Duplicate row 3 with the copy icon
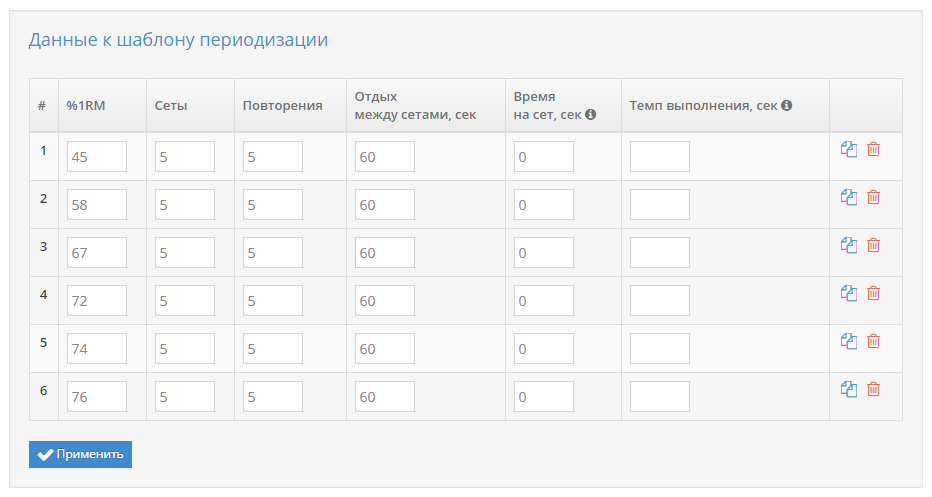Image resolution: width=932 pixels, height=497 pixels. (849, 245)
